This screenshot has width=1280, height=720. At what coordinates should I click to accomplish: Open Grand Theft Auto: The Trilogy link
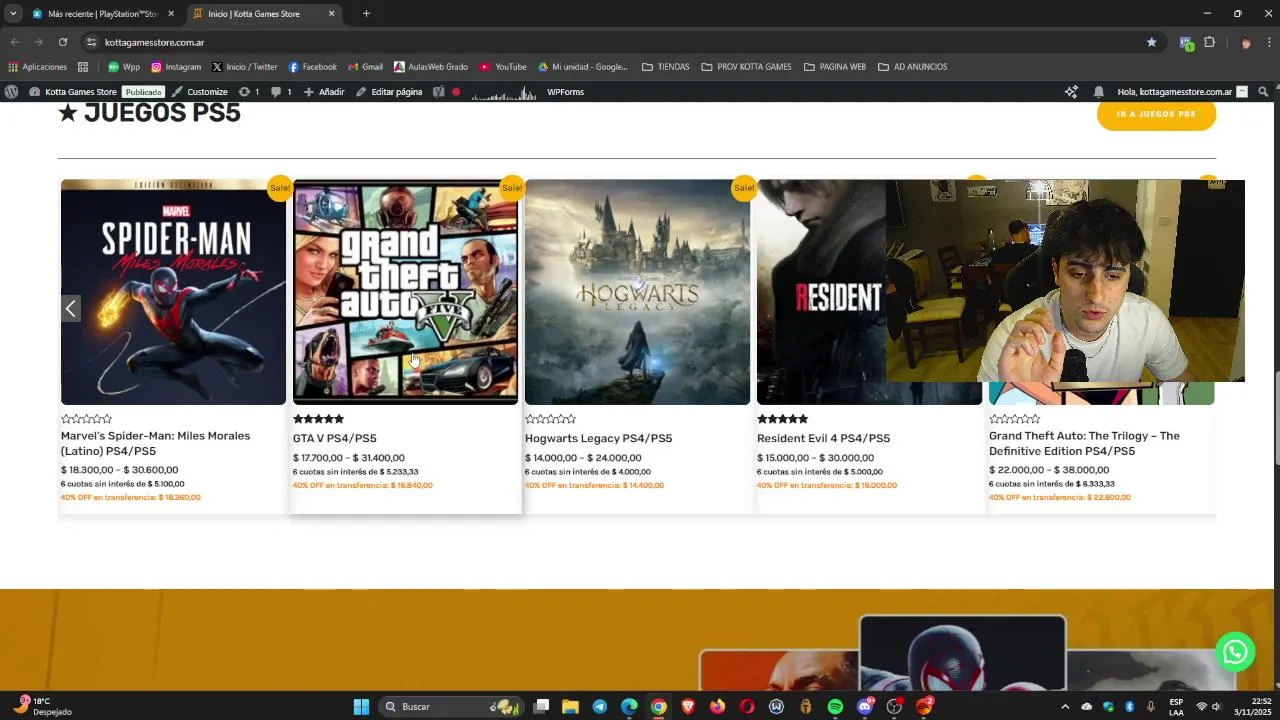pos(1084,443)
